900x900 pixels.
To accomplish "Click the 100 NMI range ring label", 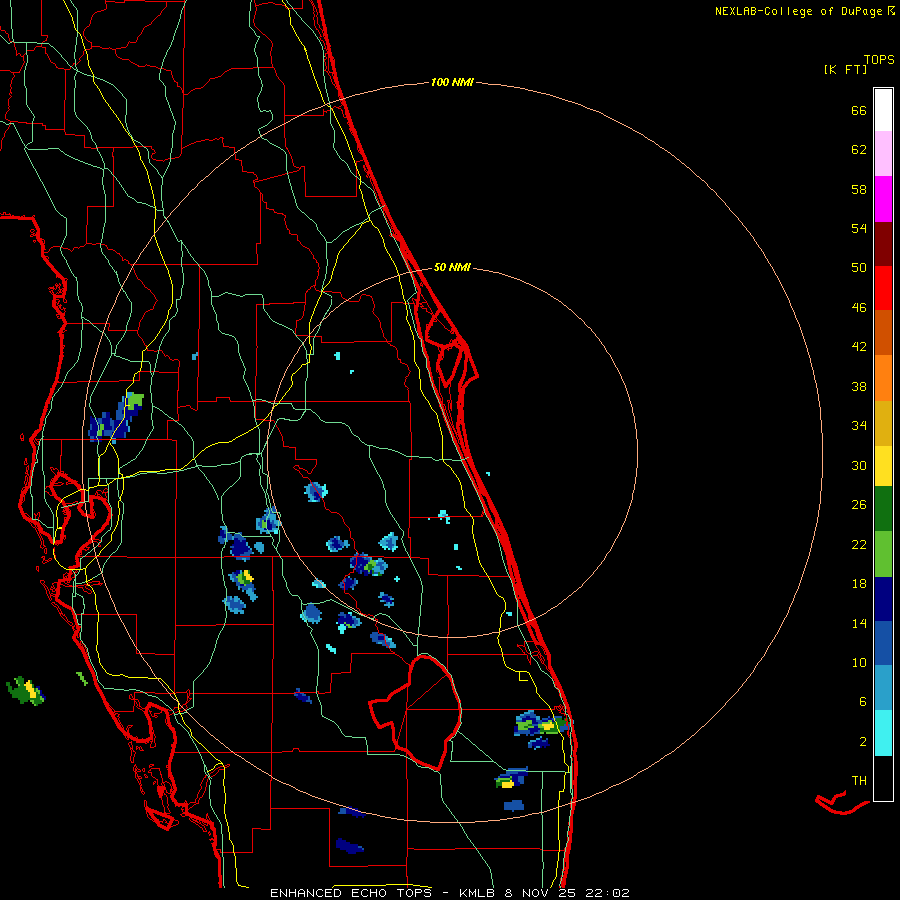I will (x=452, y=82).
